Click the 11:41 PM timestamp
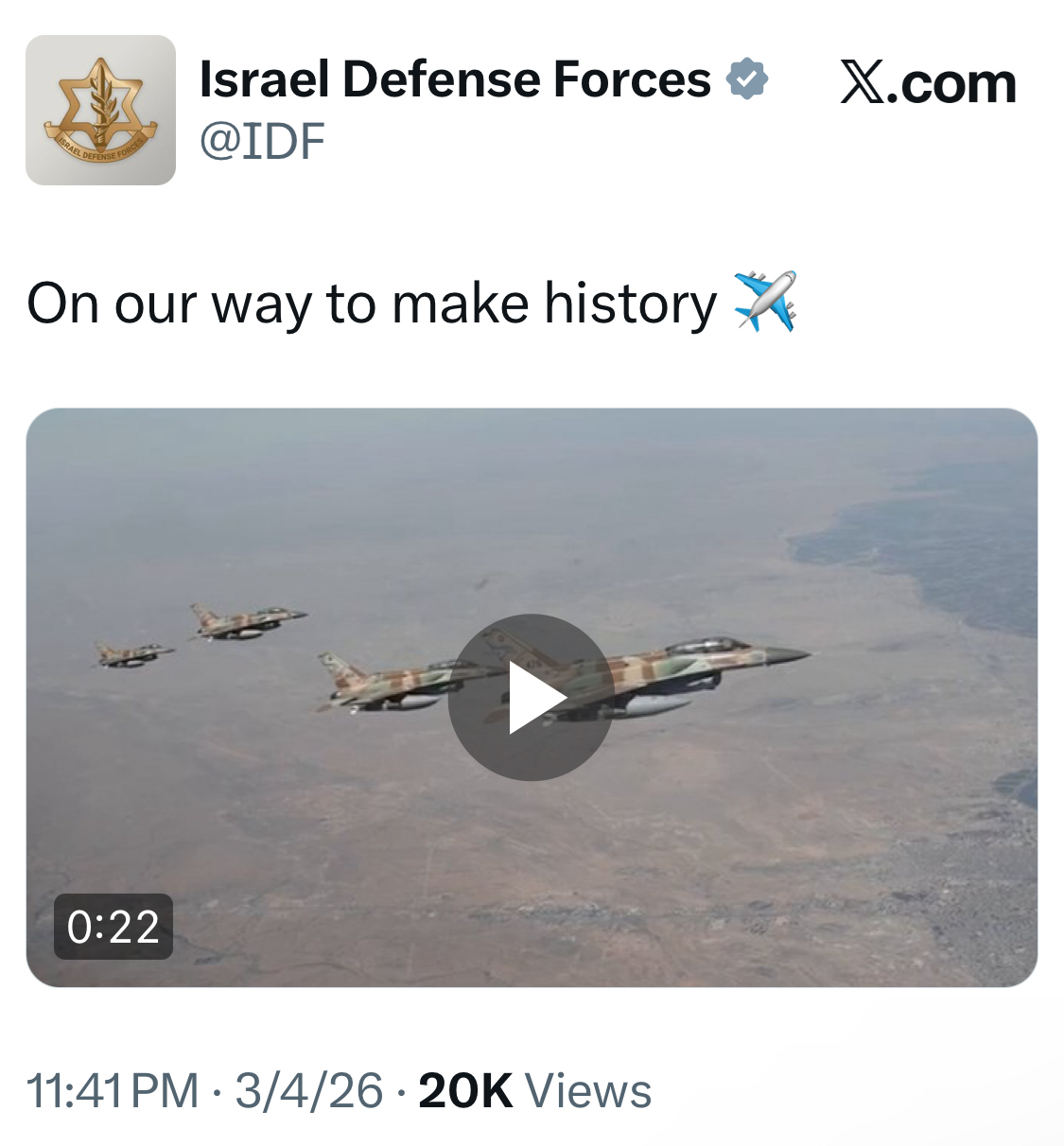The image size is (1064, 1146). click(113, 1091)
